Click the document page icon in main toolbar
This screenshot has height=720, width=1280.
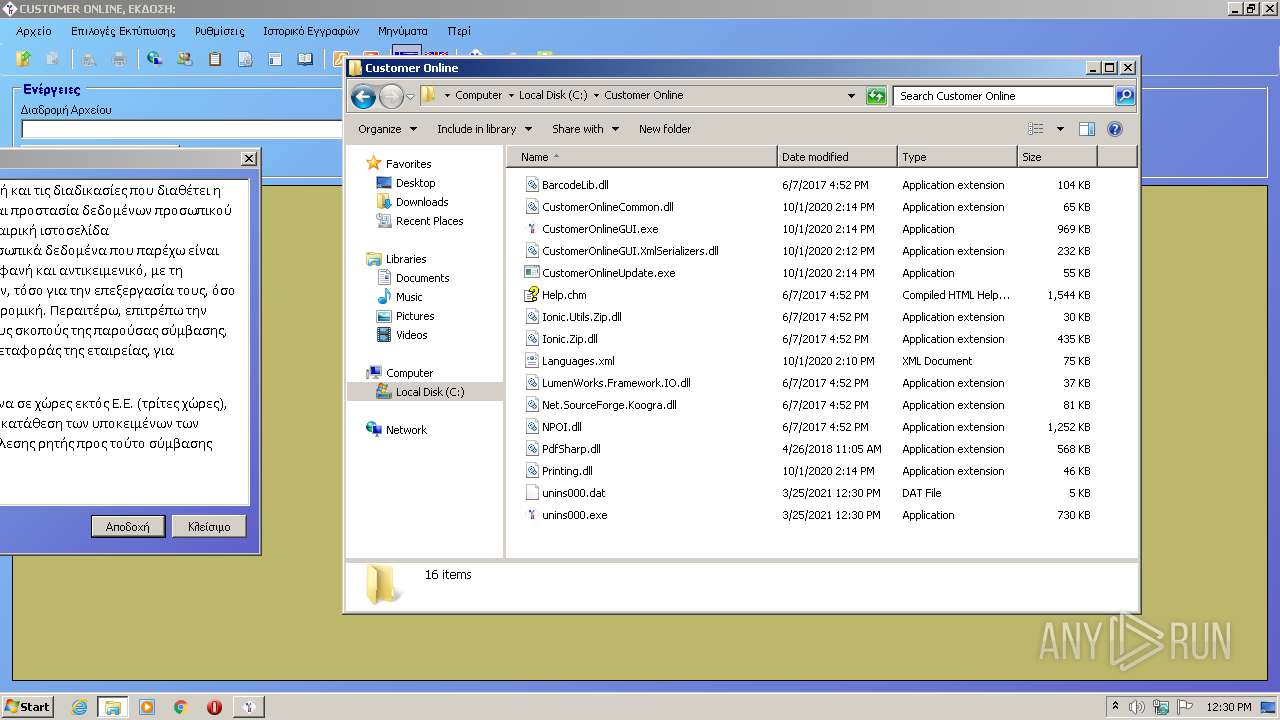[x=245, y=59]
